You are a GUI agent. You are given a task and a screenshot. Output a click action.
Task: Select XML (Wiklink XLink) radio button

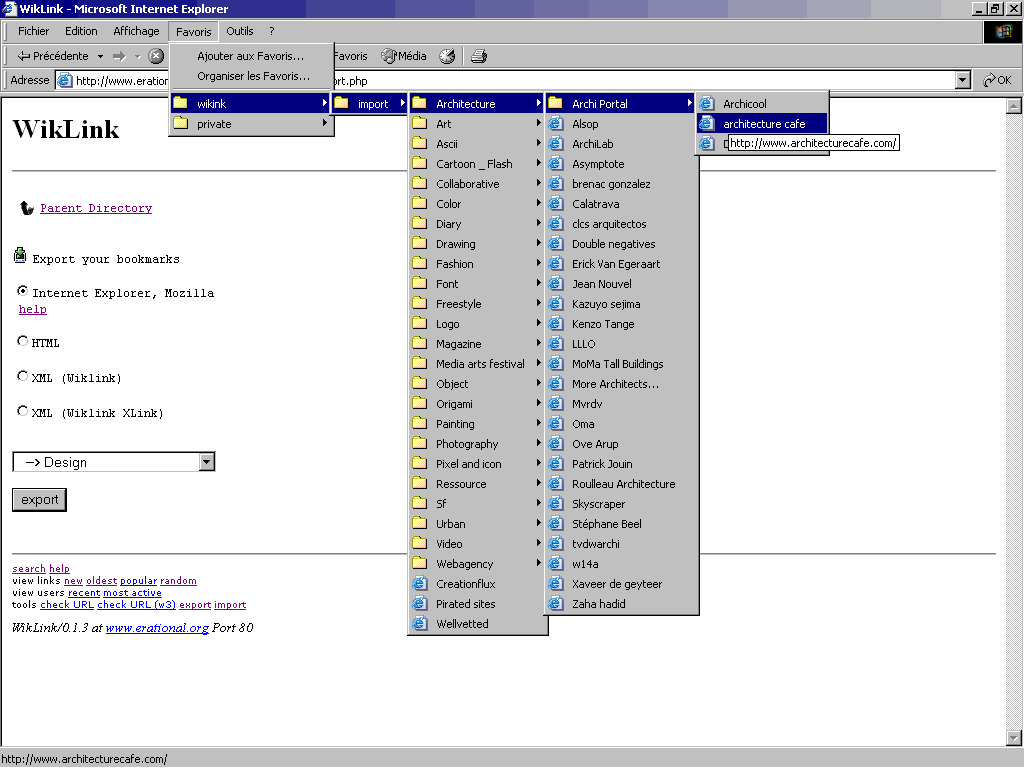(x=23, y=411)
